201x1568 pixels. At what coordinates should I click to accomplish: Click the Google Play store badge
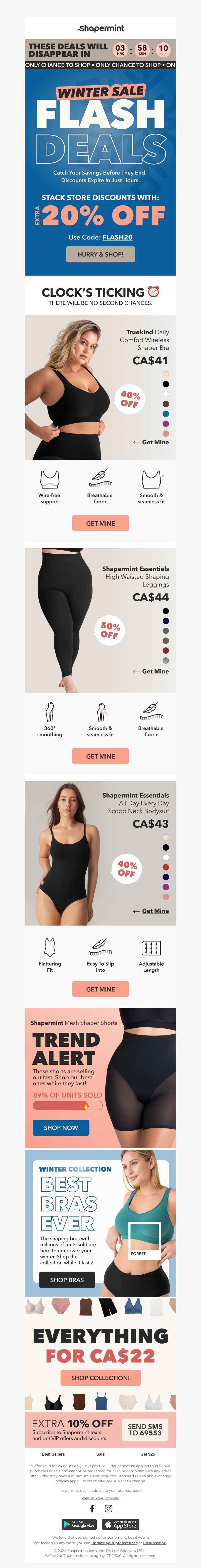(x=79, y=1524)
